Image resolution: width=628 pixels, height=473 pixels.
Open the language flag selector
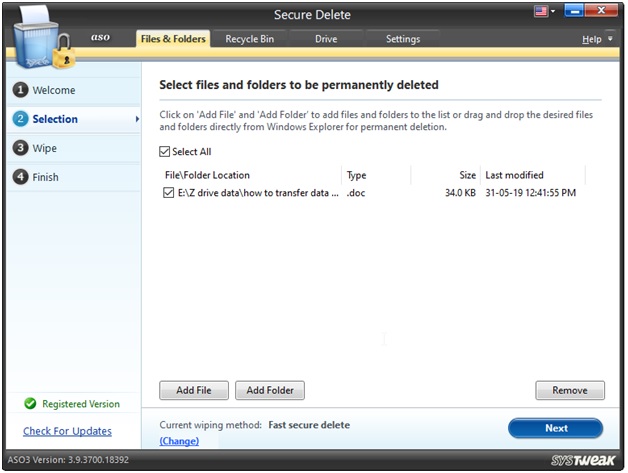[x=545, y=11]
